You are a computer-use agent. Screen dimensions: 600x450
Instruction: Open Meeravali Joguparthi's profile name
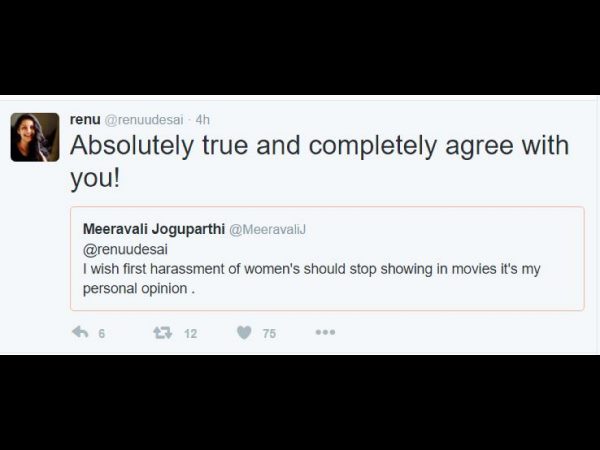point(154,229)
